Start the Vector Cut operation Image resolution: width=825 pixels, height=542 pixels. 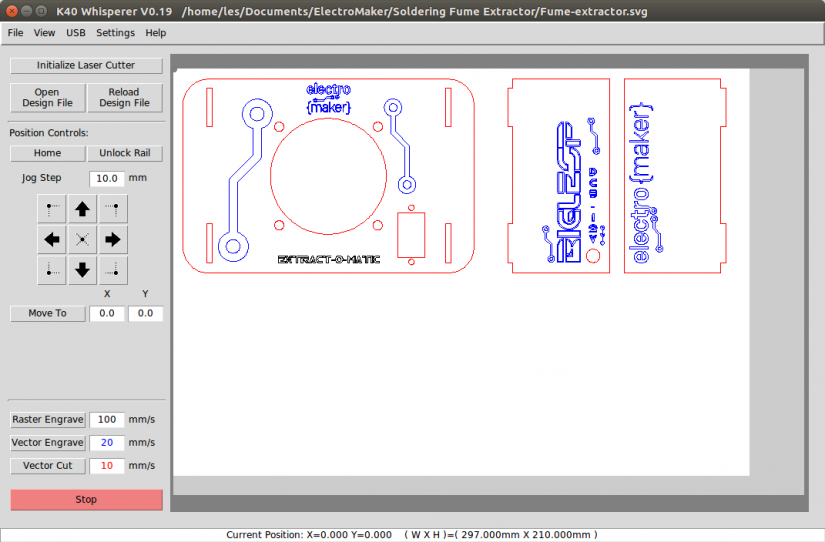click(x=47, y=466)
